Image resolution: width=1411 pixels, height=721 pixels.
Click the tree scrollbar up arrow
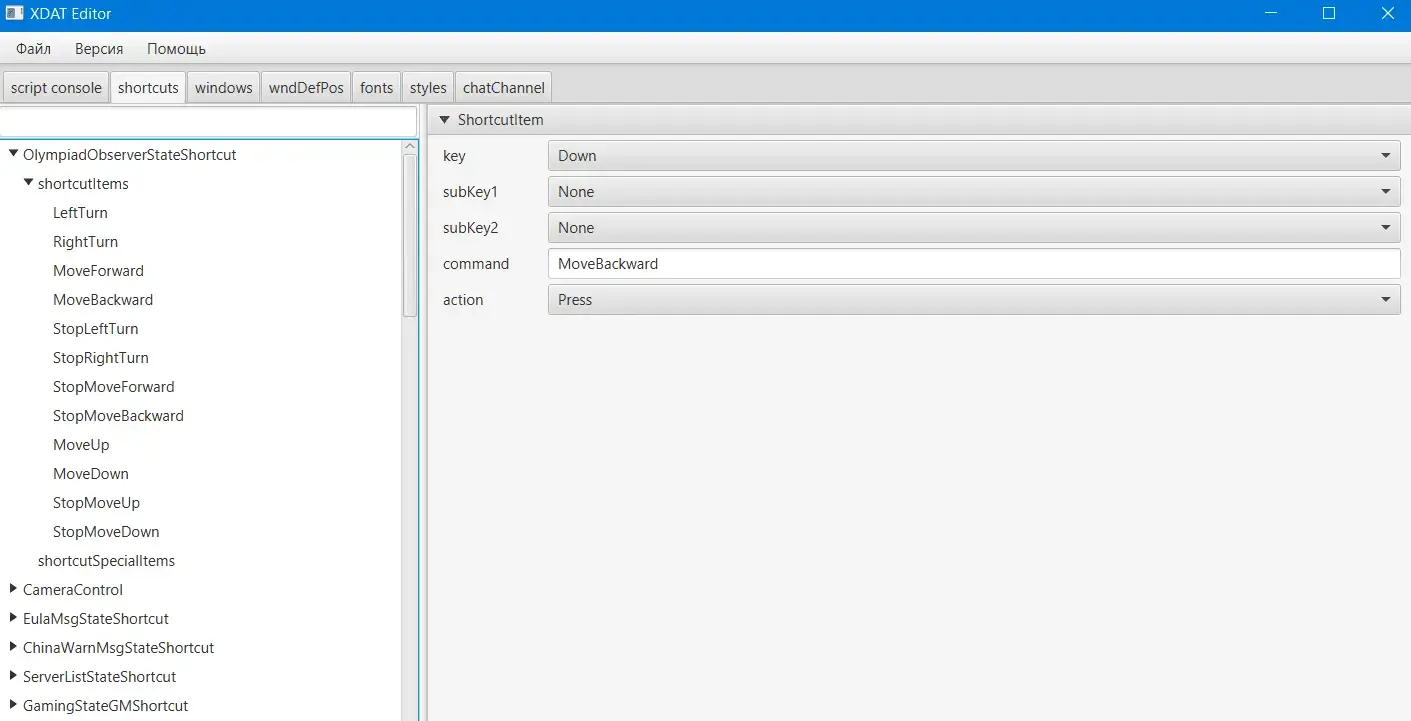coord(410,146)
